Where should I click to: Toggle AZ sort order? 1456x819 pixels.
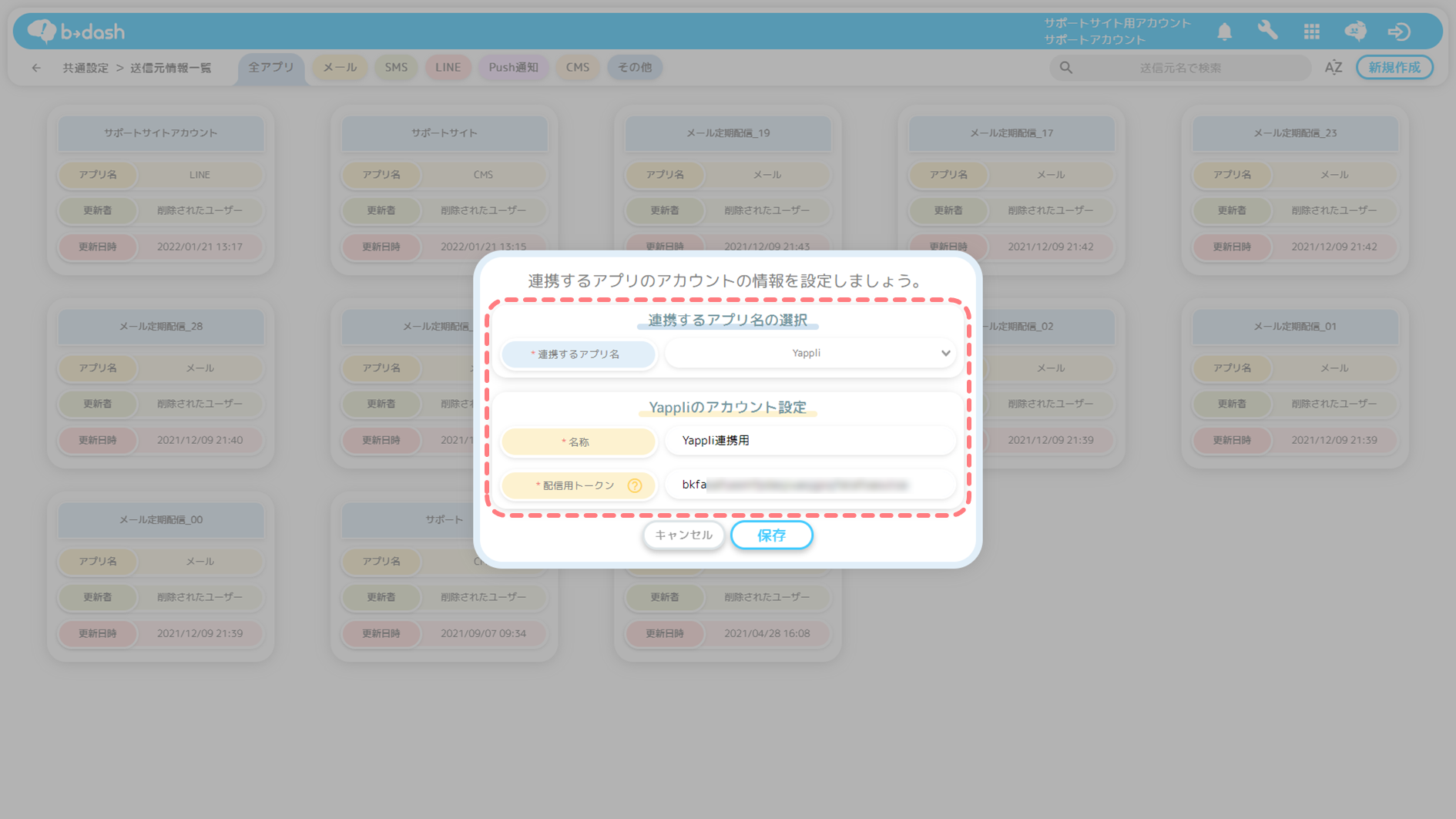pyautogui.click(x=1334, y=68)
